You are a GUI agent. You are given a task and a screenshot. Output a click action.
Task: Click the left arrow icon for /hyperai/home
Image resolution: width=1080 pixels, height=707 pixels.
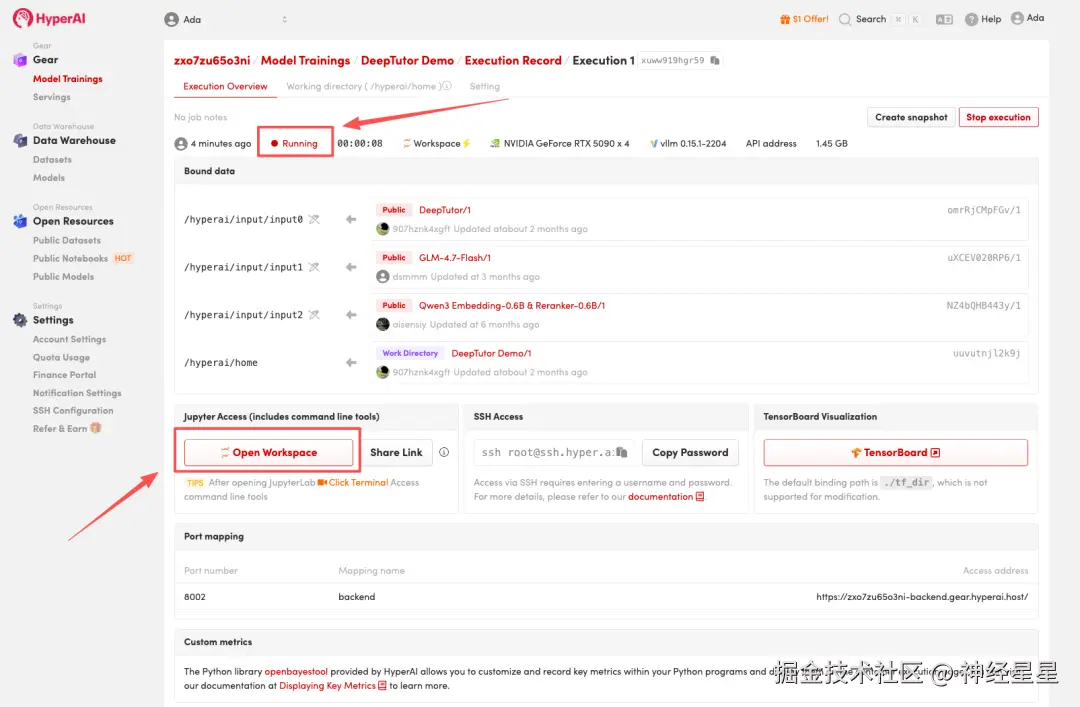click(x=351, y=362)
